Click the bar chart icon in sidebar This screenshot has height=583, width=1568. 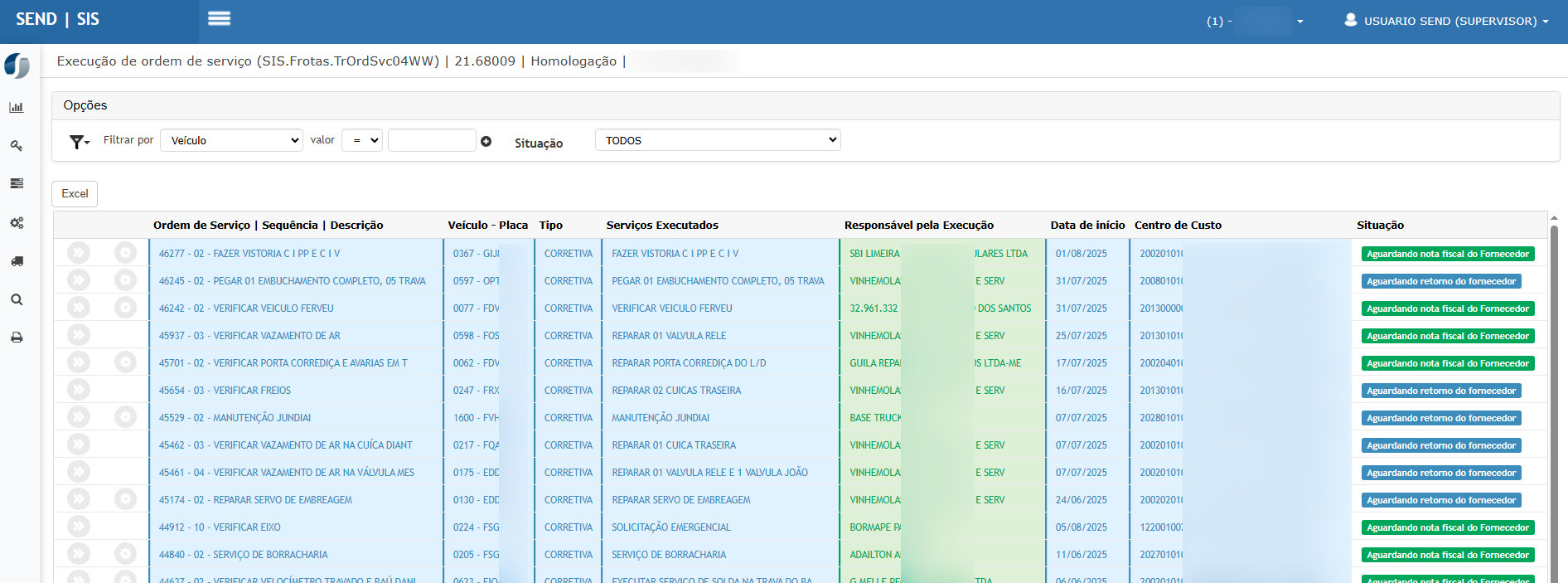click(x=17, y=108)
